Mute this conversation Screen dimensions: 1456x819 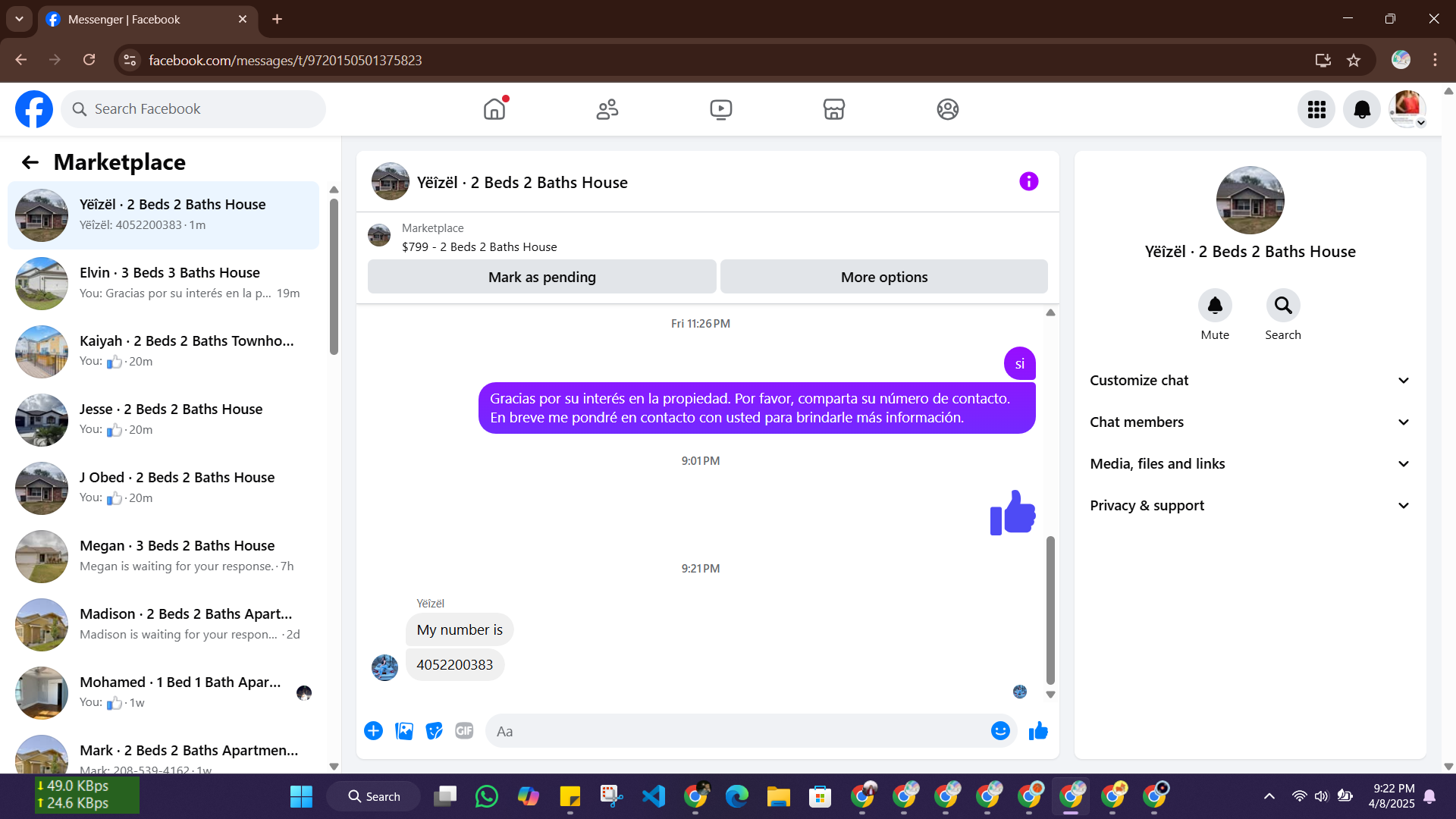point(1215,306)
